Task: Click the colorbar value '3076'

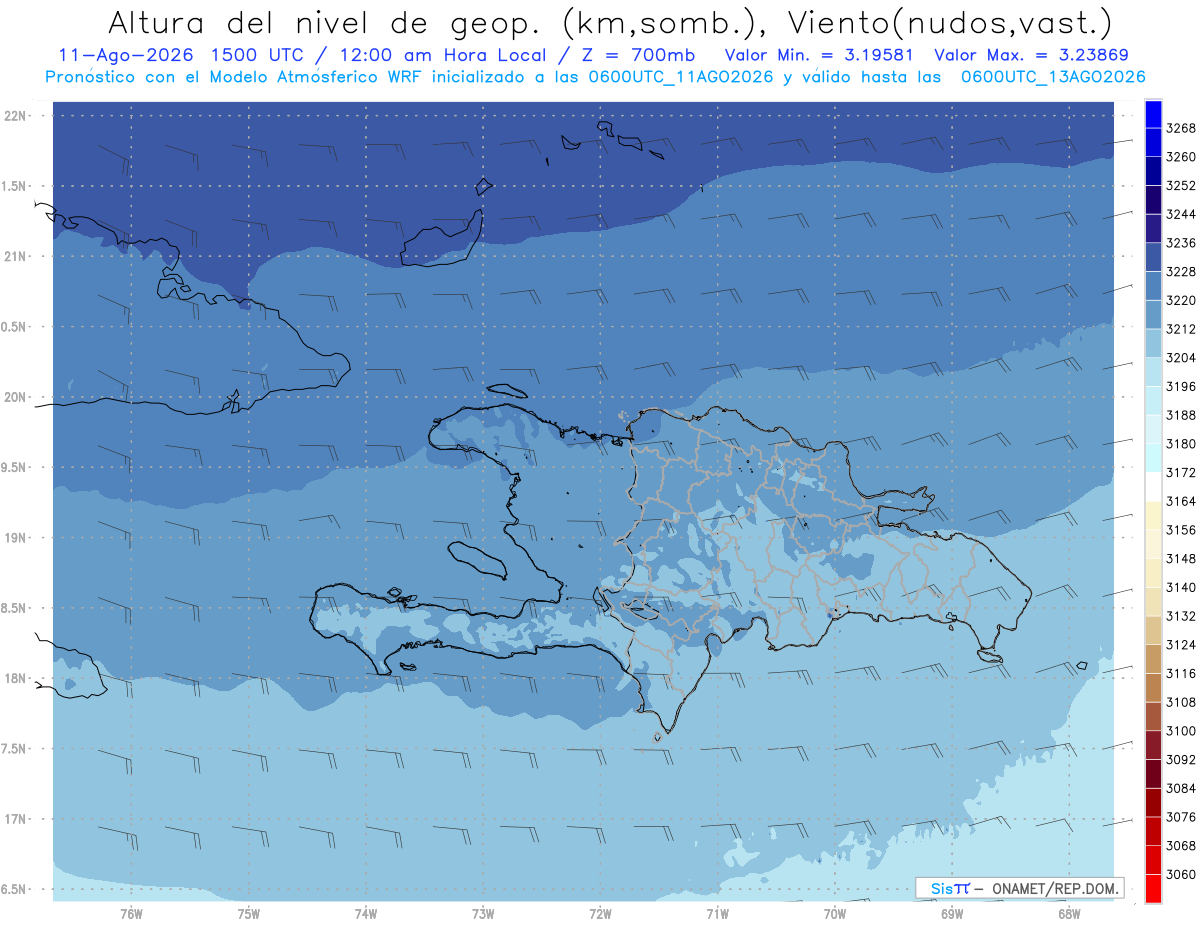Action: pos(1181,817)
